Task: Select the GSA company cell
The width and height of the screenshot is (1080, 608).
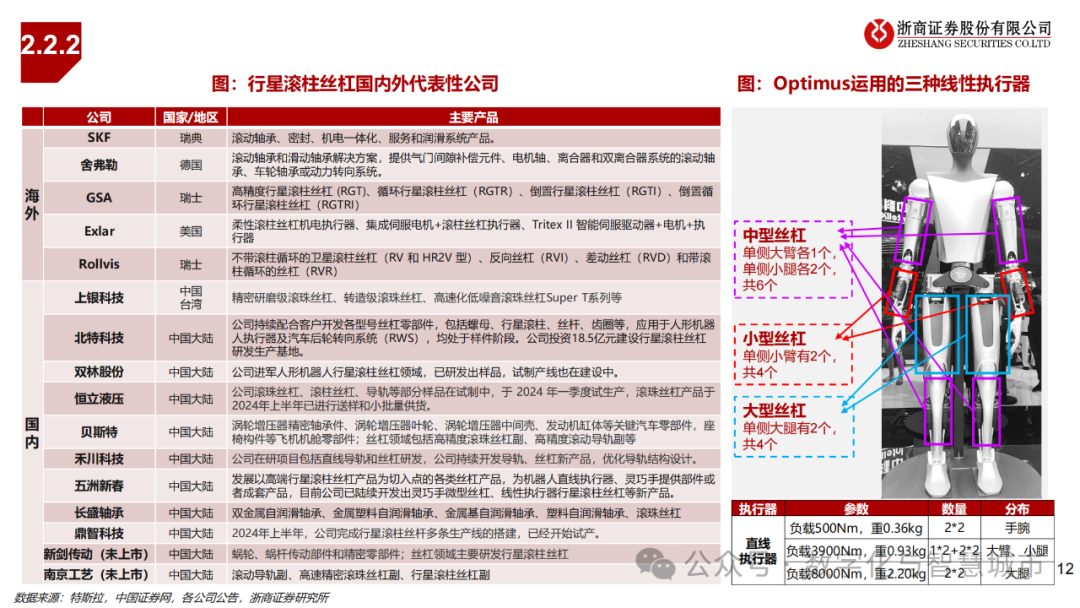Action: click(x=99, y=198)
